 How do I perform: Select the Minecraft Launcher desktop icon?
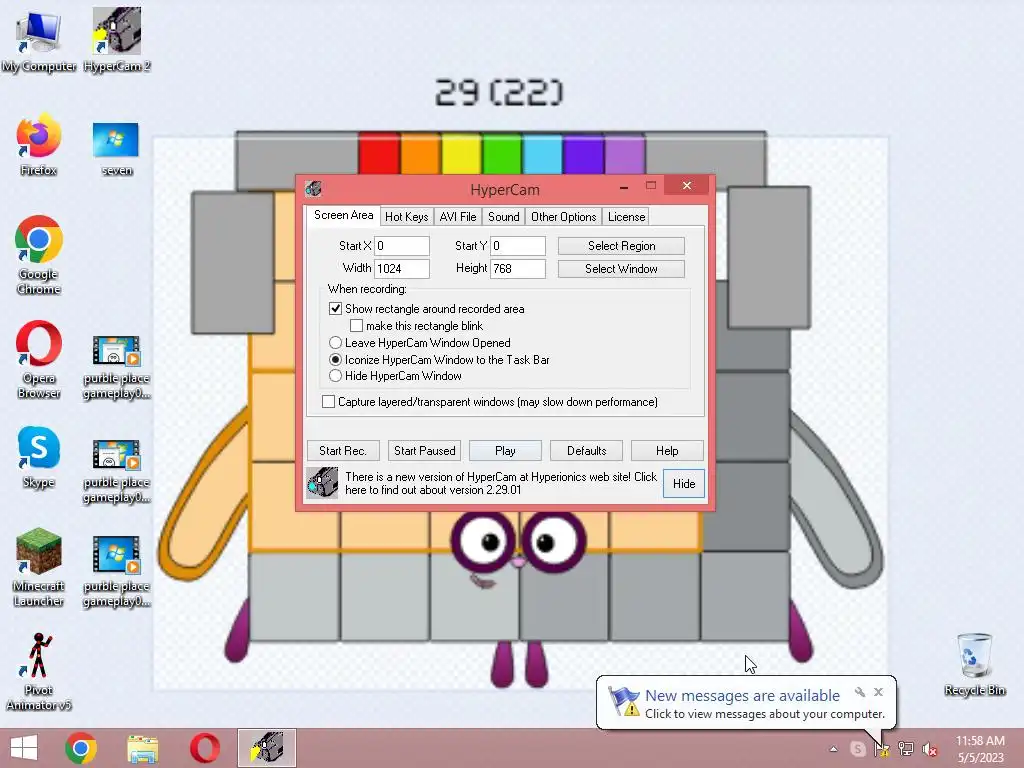39,567
